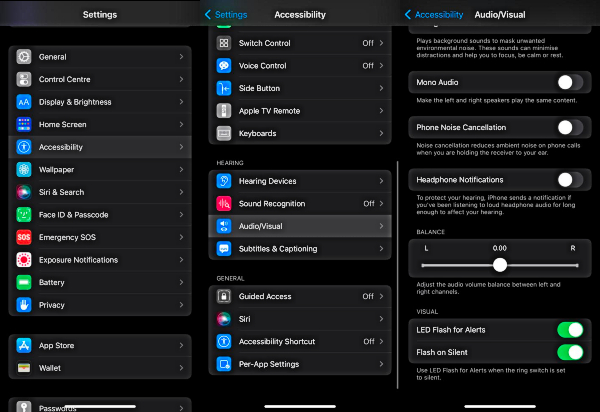Tap the Voice Control icon
The height and width of the screenshot is (412, 600).
coord(224,65)
